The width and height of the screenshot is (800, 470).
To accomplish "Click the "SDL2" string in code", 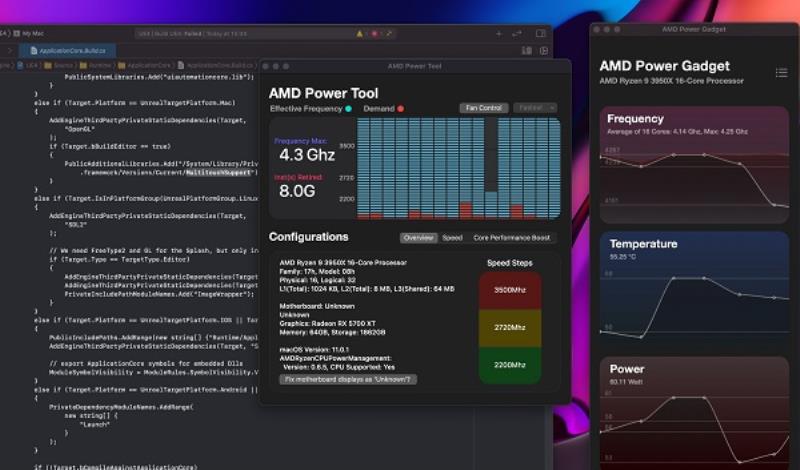I will coord(76,225).
